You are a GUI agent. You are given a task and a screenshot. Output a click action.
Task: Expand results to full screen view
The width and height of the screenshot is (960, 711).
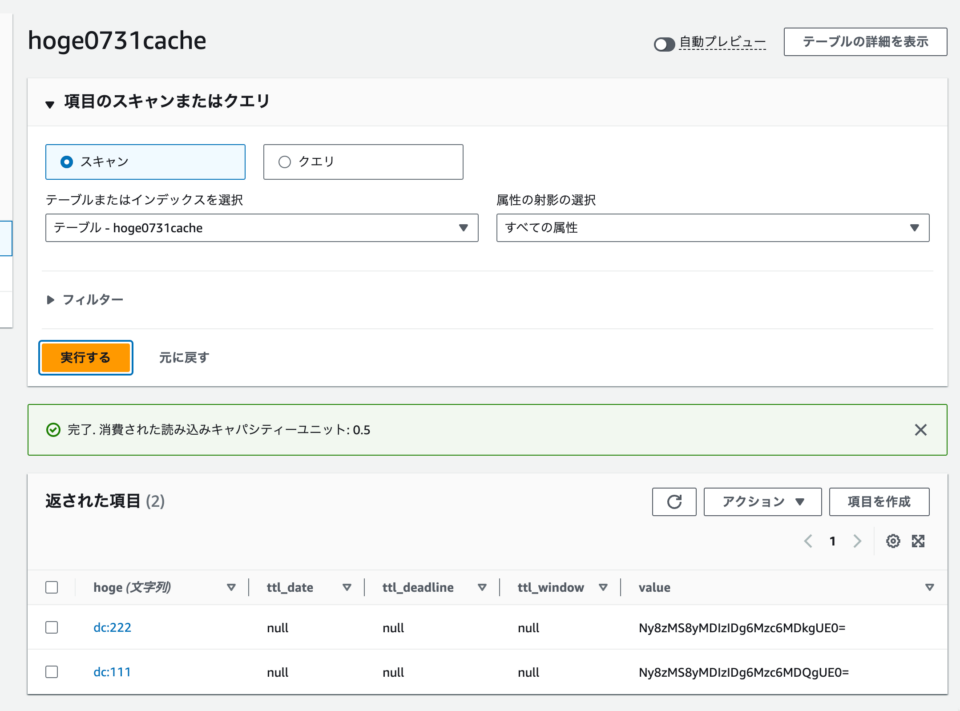918,541
